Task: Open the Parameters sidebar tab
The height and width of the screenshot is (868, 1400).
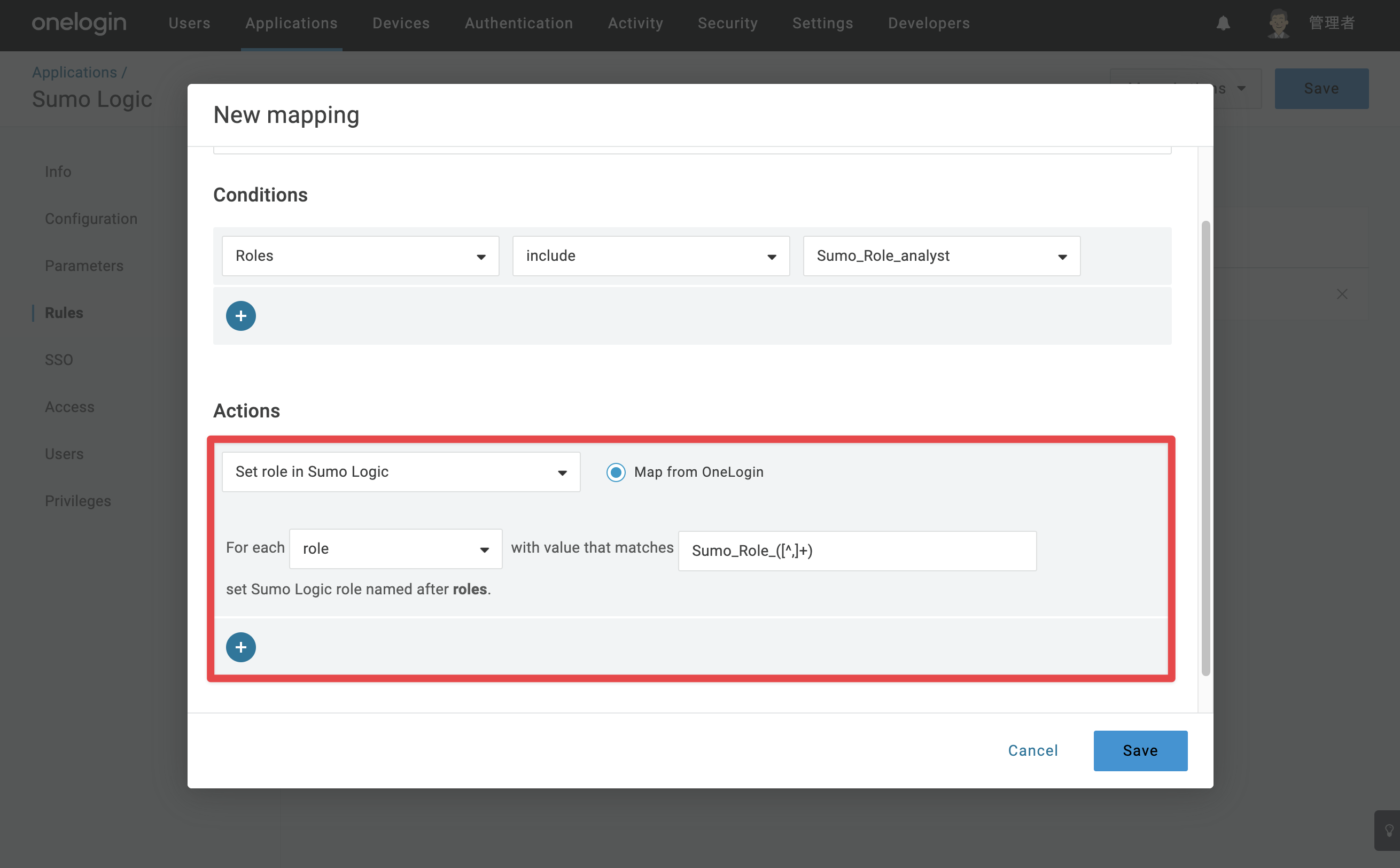Action: coord(84,266)
